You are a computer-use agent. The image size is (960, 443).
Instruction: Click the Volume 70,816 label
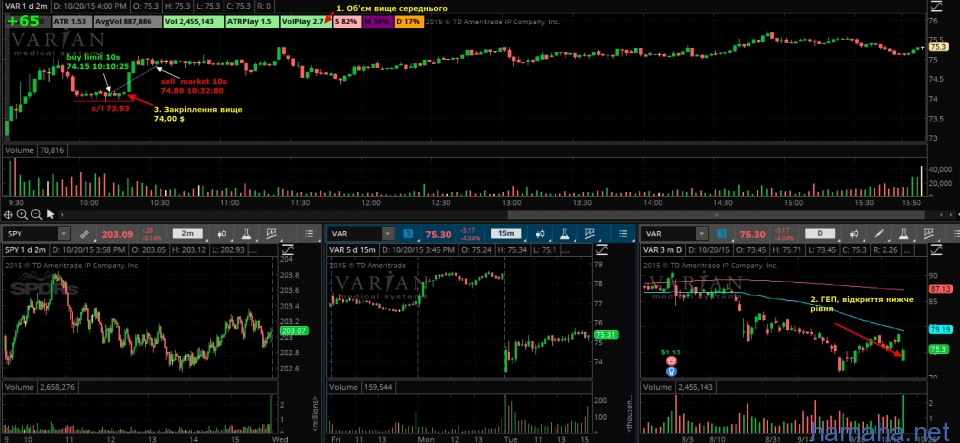tap(36, 149)
